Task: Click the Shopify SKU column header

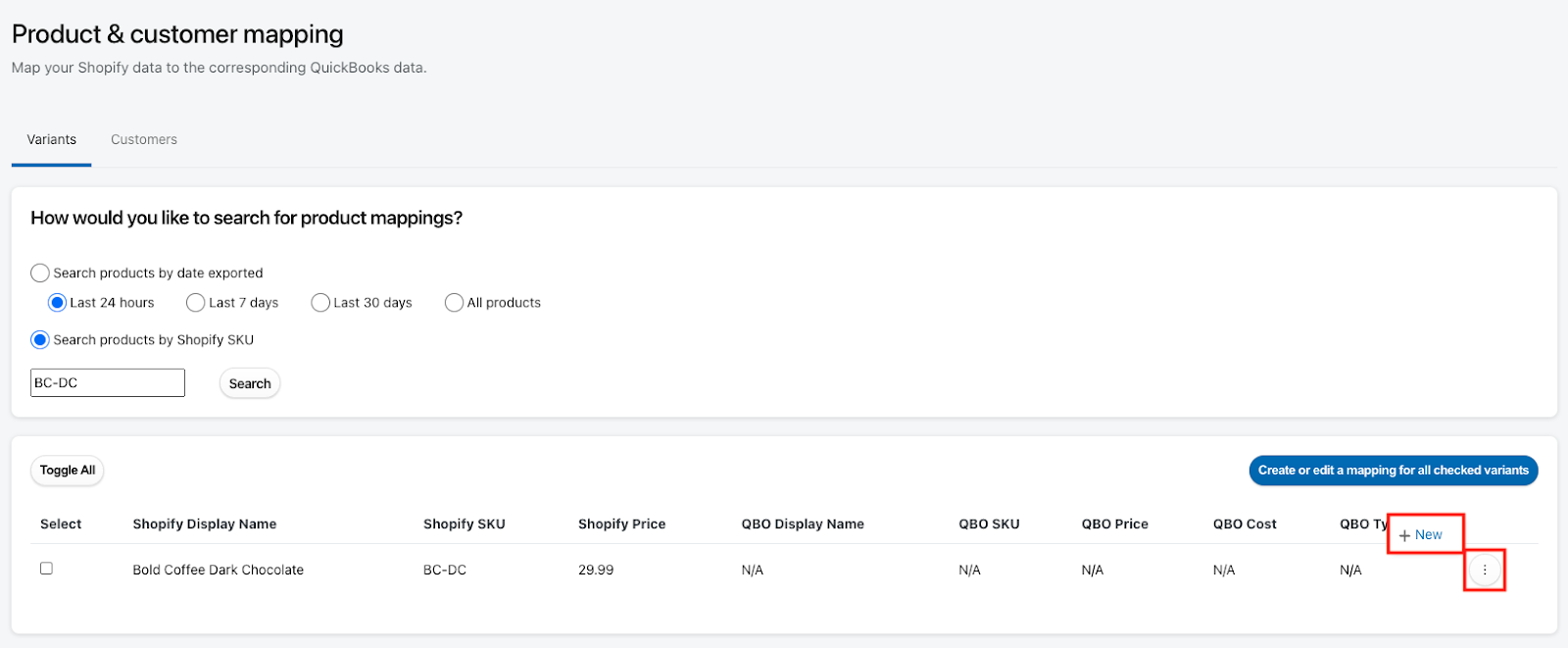Action: tap(465, 524)
